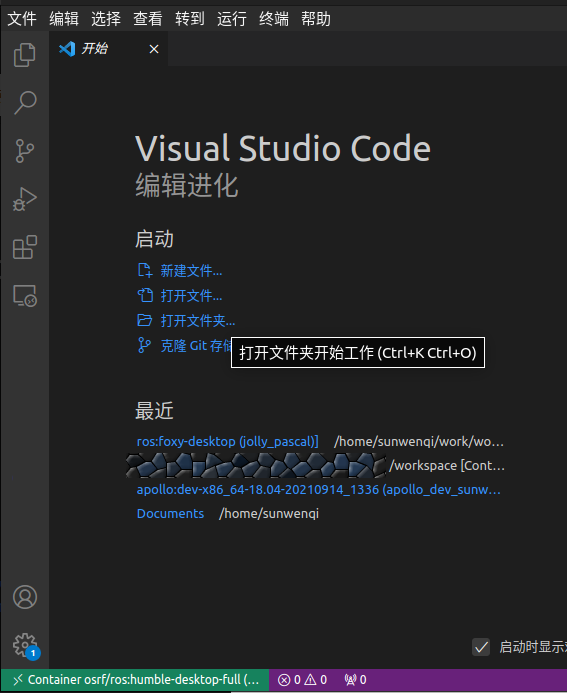Open the 运行 menu
The height and width of the screenshot is (693, 567).
232,19
